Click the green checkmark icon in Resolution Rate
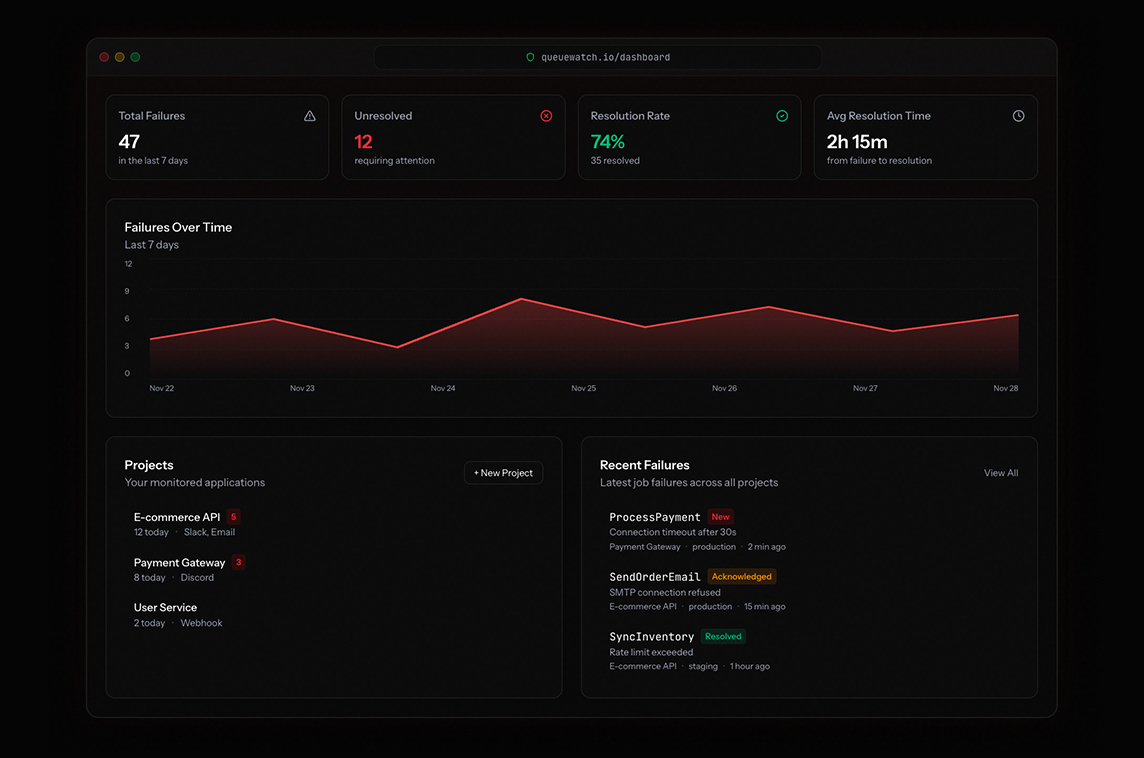The height and width of the screenshot is (758, 1144). pyautogui.click(x=782, y=116)
